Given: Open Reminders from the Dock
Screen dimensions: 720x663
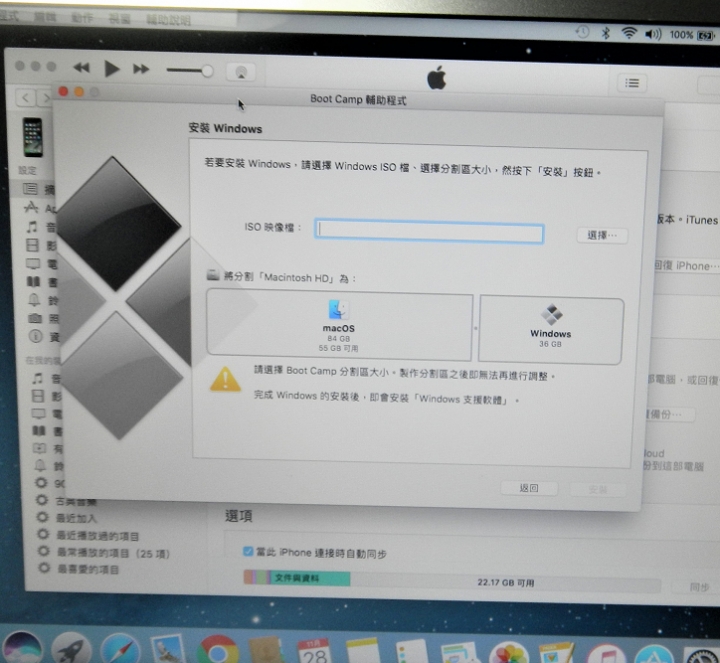Looking at the screenshot, I should pos(411,651).
